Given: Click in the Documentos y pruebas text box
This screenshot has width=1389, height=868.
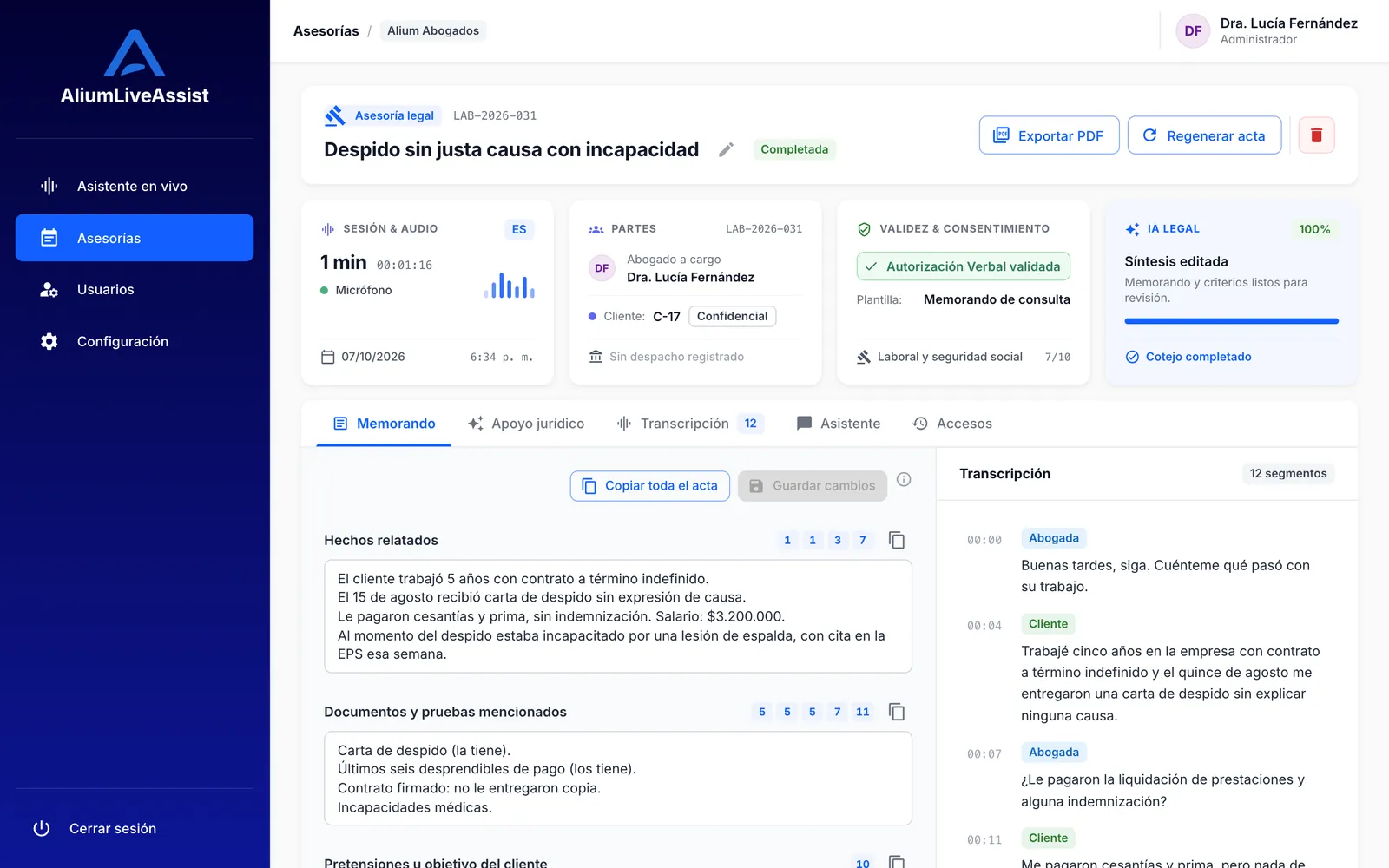Looking at the screenshot, I should 618,779.
